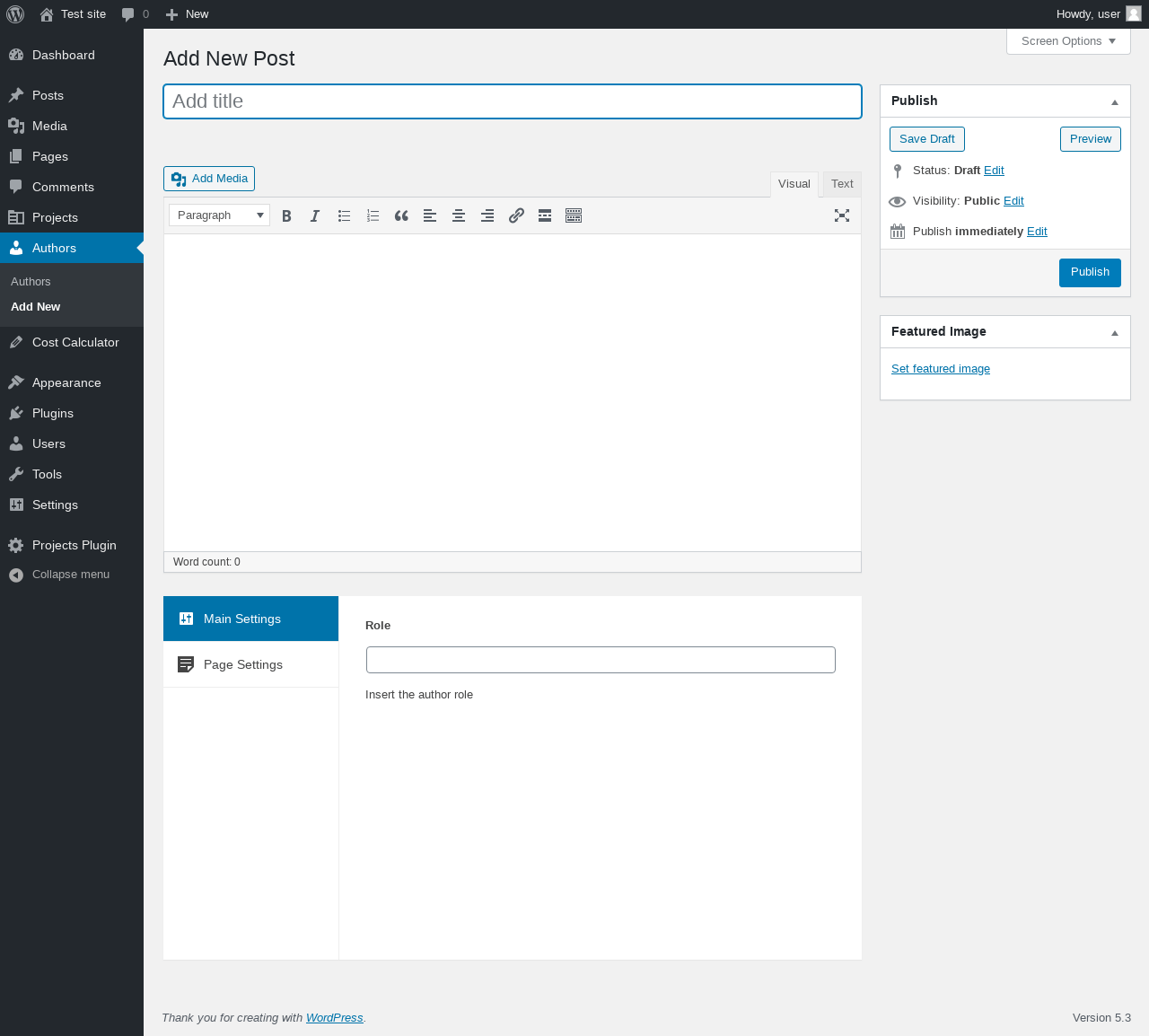Select the Page Settings tab

250,664
